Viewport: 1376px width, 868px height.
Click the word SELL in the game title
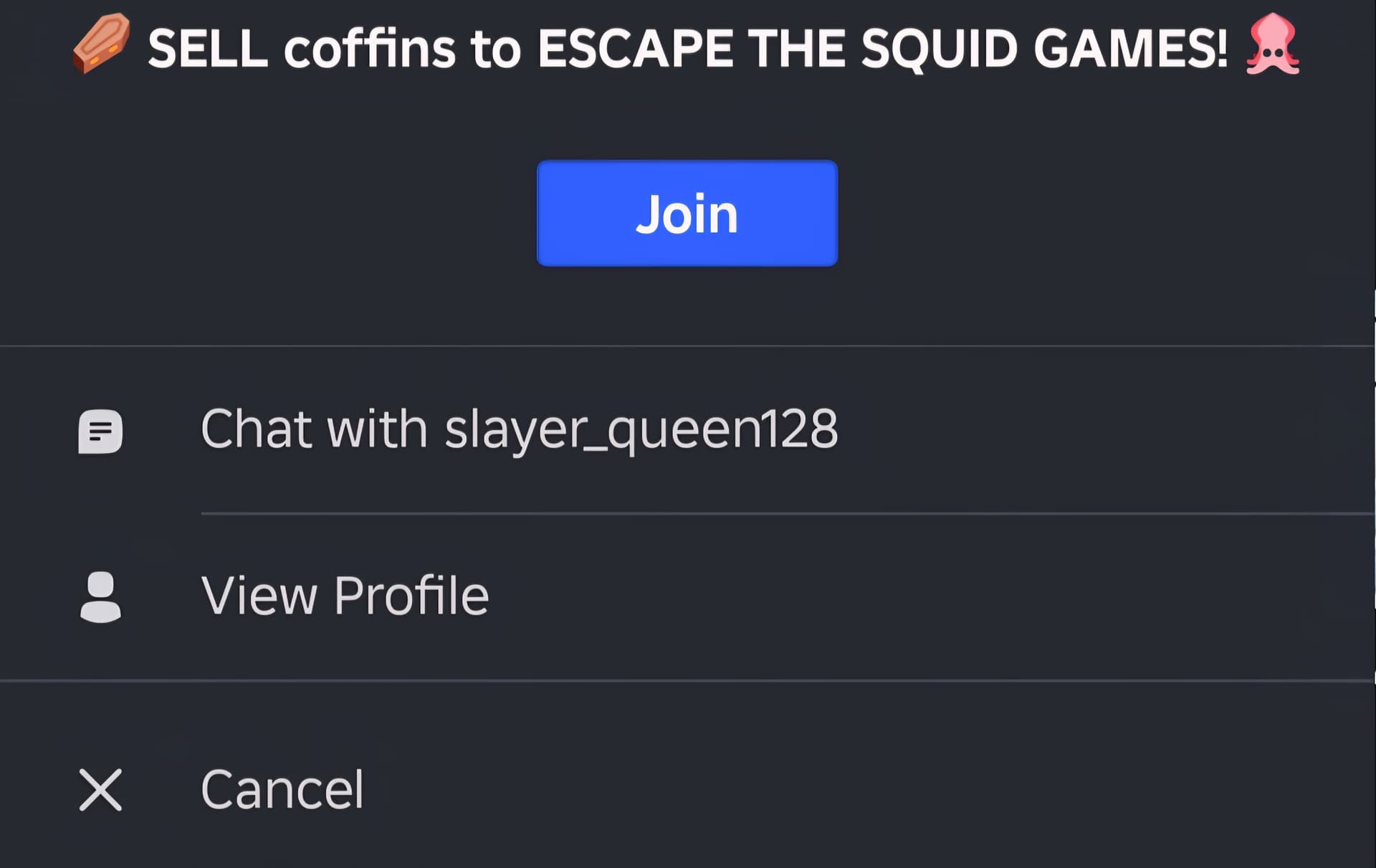coord(208,49)
